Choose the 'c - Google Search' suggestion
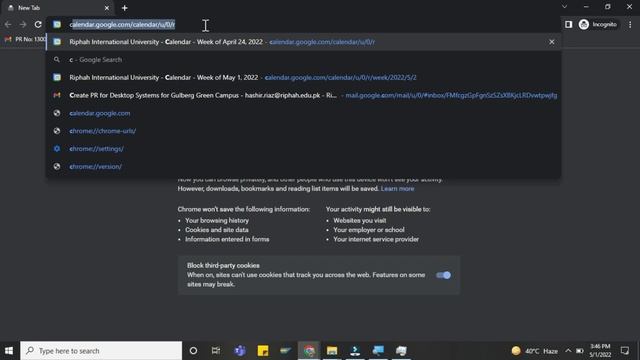The image size is (640, 360). [x=304, y=60]
